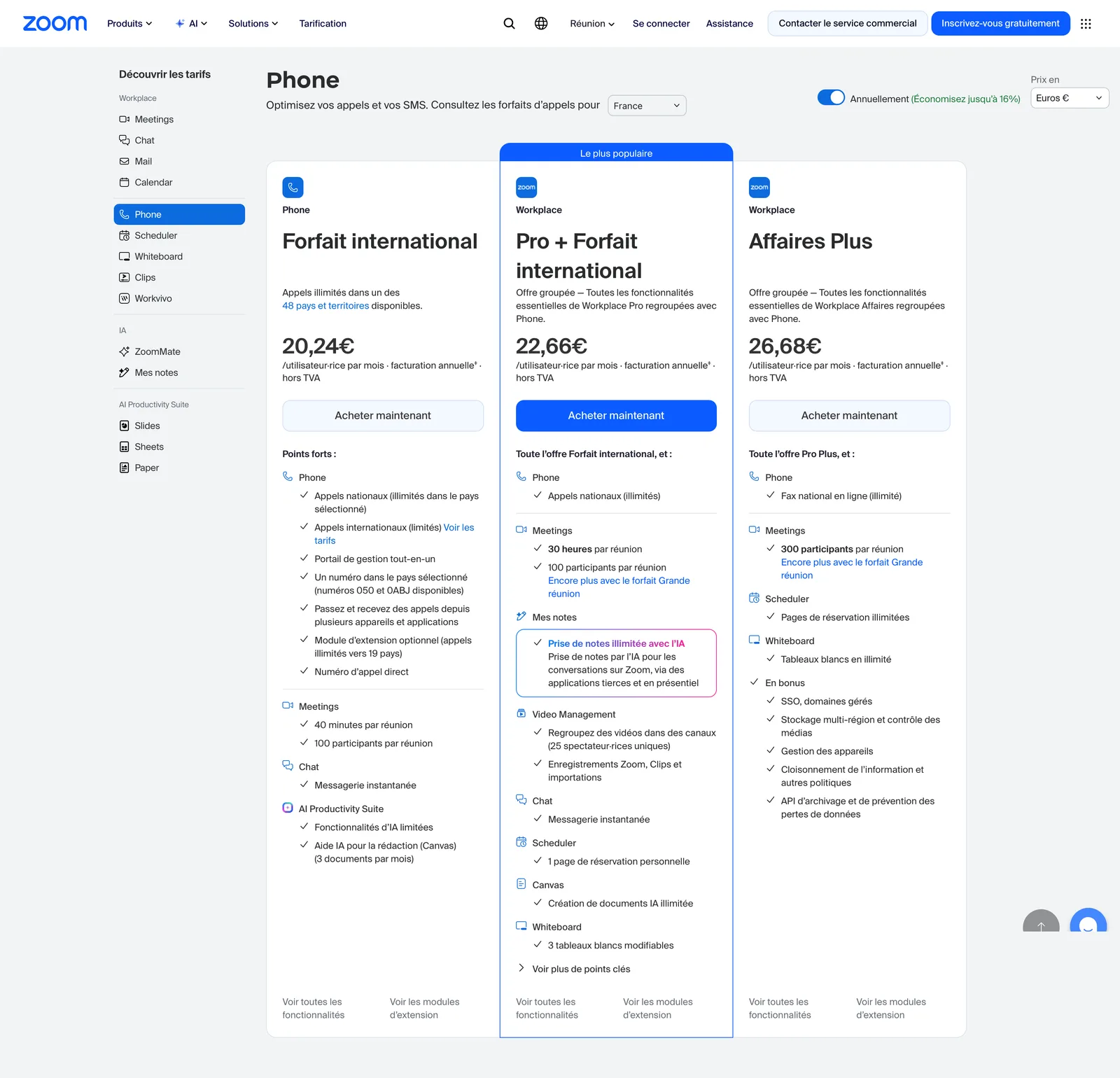This screenshot has height=1078, width=1120.
Task: Expand the AI menu
Action: (191, 24)
